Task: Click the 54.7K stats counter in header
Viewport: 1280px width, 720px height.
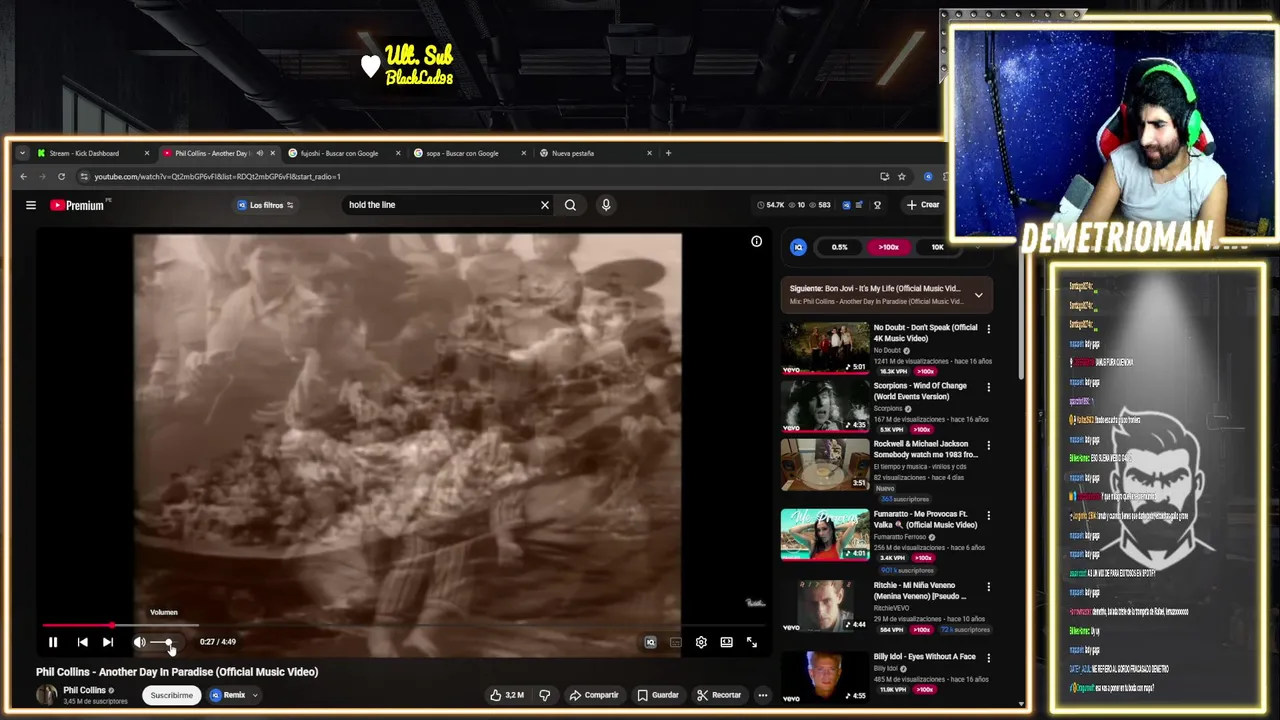Action: click(x=772, y=205)
